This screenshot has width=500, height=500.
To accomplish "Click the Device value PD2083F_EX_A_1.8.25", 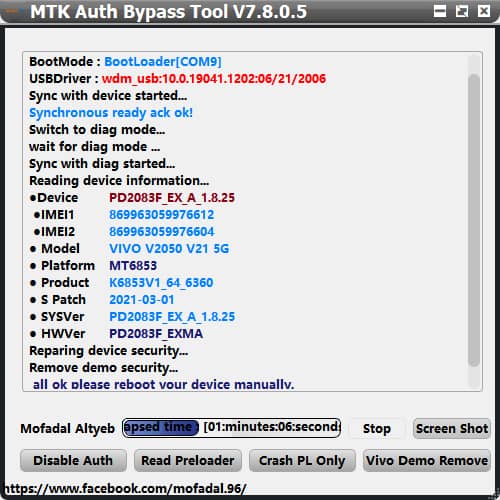I will [172, 198].
